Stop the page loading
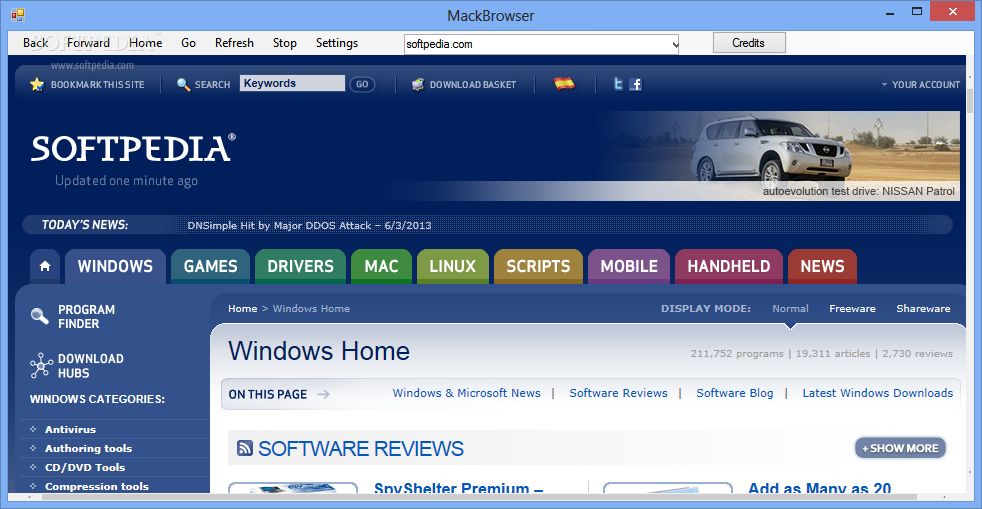Screen dimensions: 982x509 (284, 43)
